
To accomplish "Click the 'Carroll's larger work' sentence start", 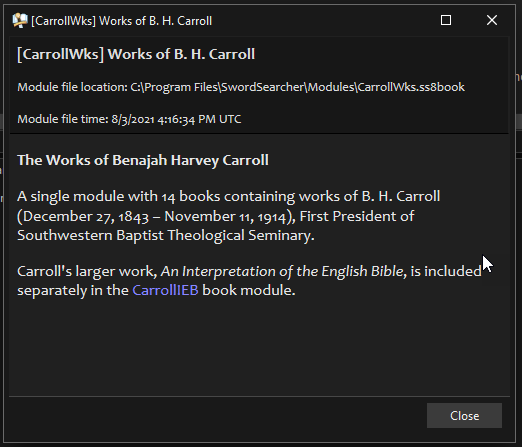I will pos(87,271).
